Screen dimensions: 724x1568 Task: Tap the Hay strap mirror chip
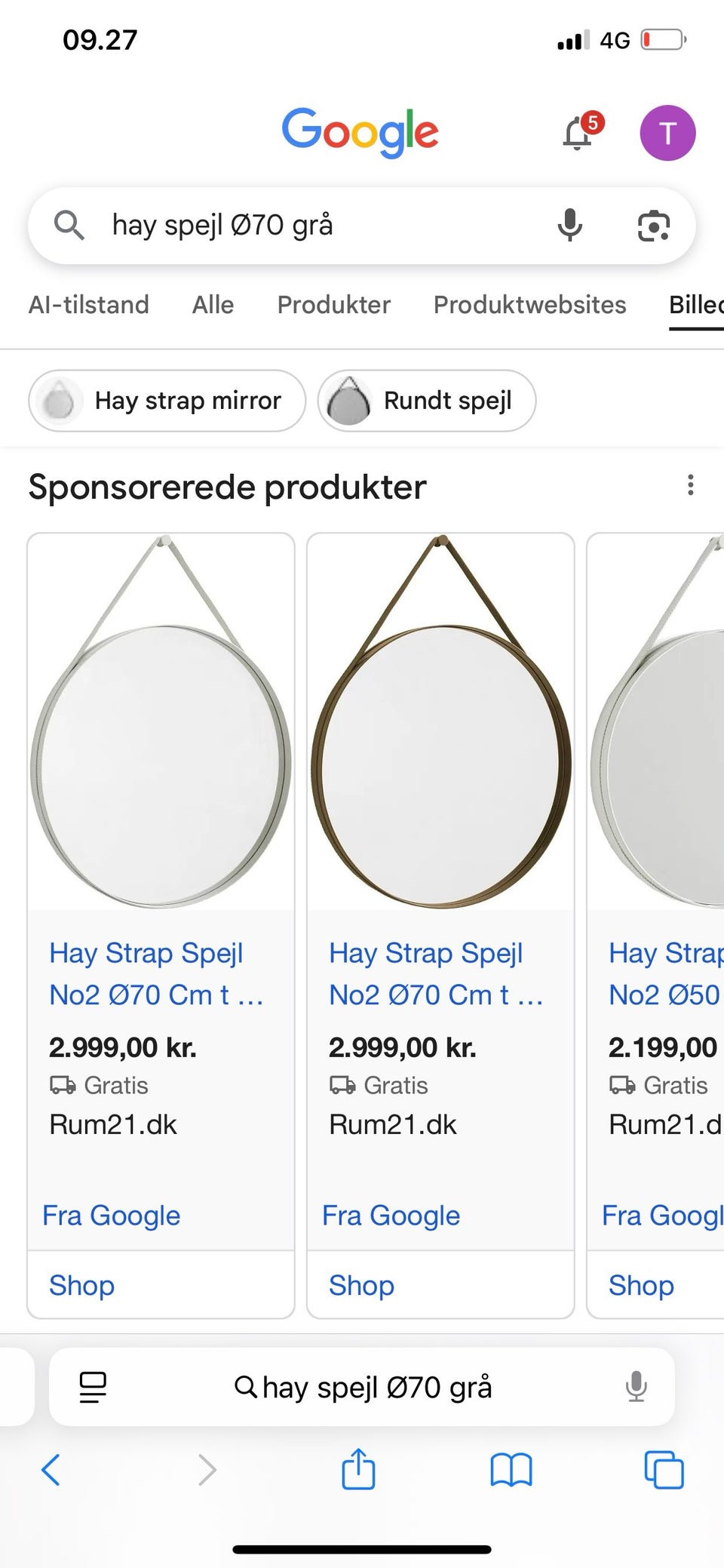(167, 401)
